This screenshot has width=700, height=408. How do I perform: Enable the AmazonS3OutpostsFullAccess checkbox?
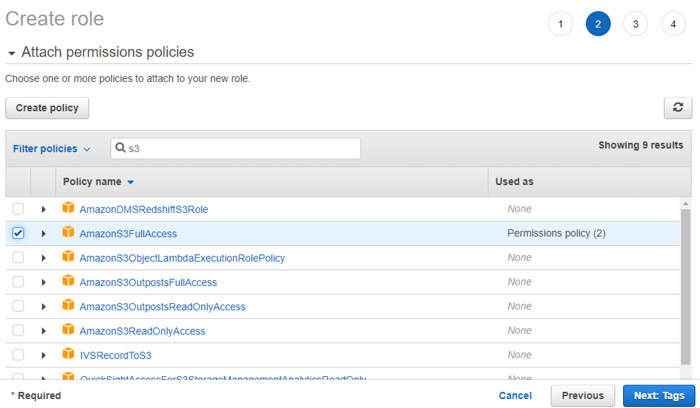tap(18, 282)
